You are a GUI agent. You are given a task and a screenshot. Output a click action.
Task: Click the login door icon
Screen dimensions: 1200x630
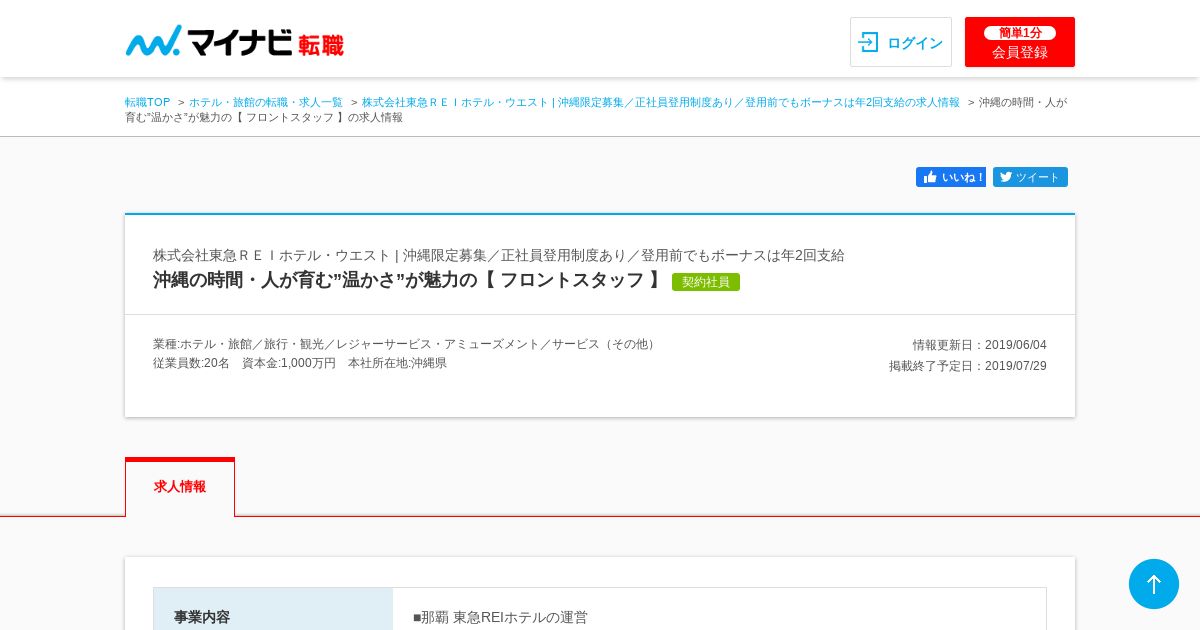[868, 42]
